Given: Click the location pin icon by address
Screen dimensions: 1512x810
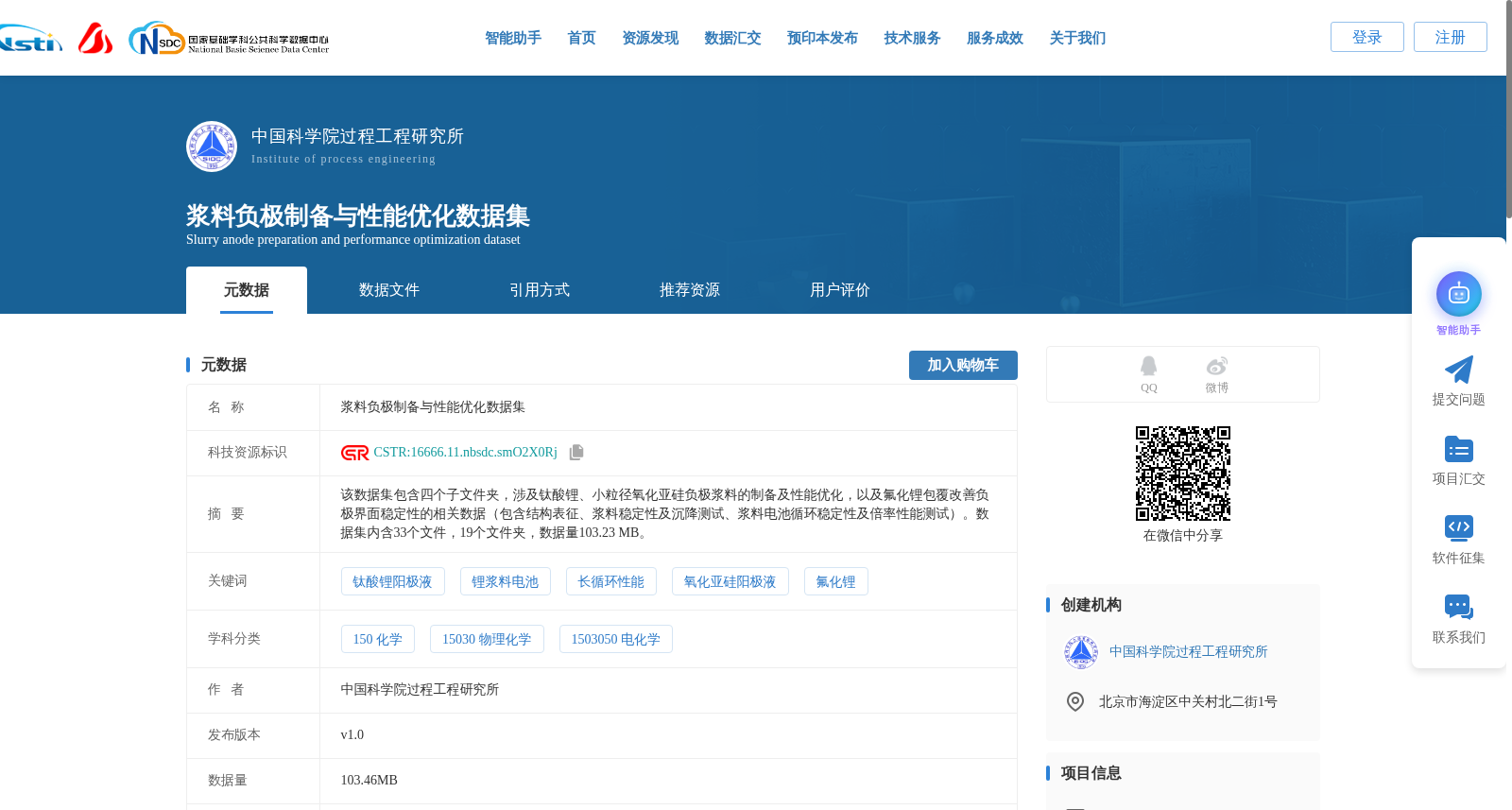Looking at the screenshot, I should (1075, 701).
